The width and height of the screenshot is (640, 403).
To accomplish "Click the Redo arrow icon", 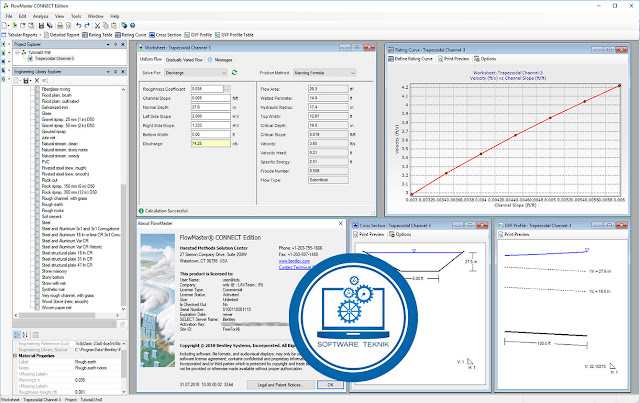I will point(87,25).
